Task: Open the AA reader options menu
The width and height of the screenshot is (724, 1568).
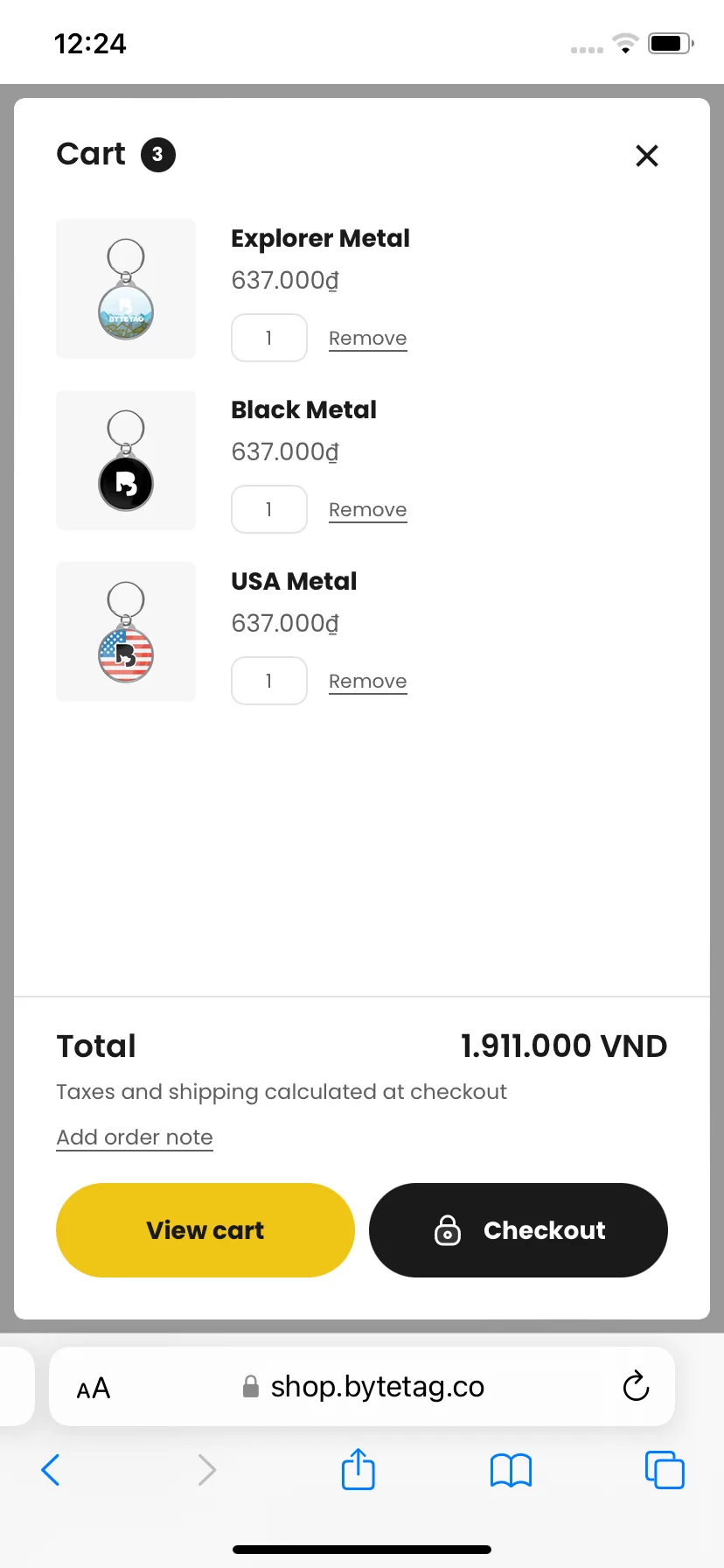Action: click(x=94, y=1388)
